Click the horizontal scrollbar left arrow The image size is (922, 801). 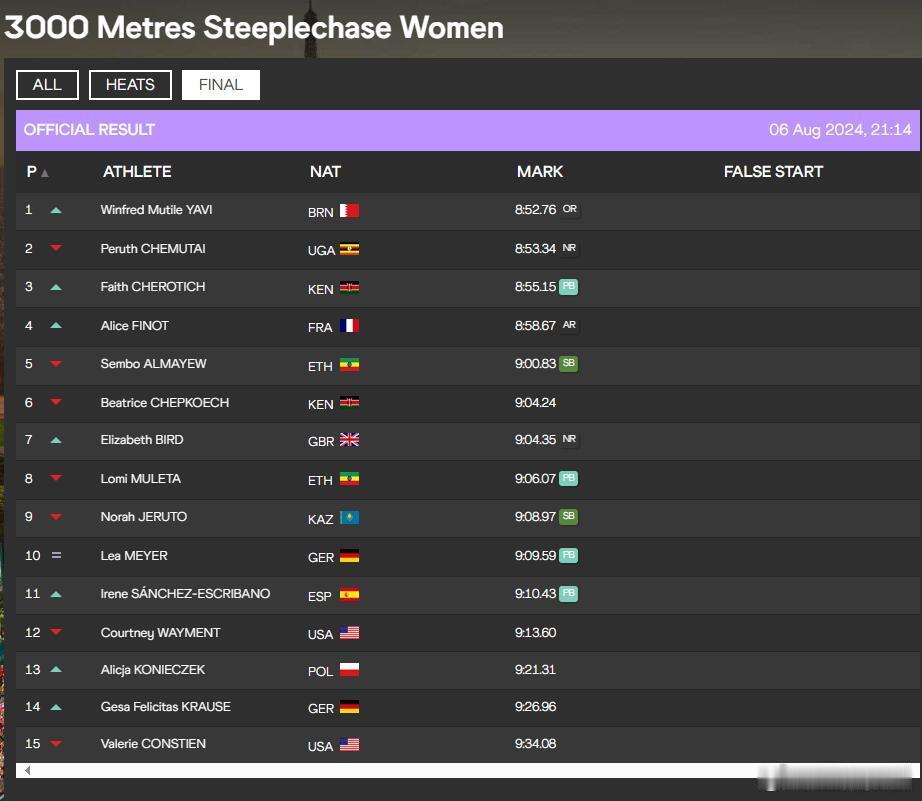point(27,770)
